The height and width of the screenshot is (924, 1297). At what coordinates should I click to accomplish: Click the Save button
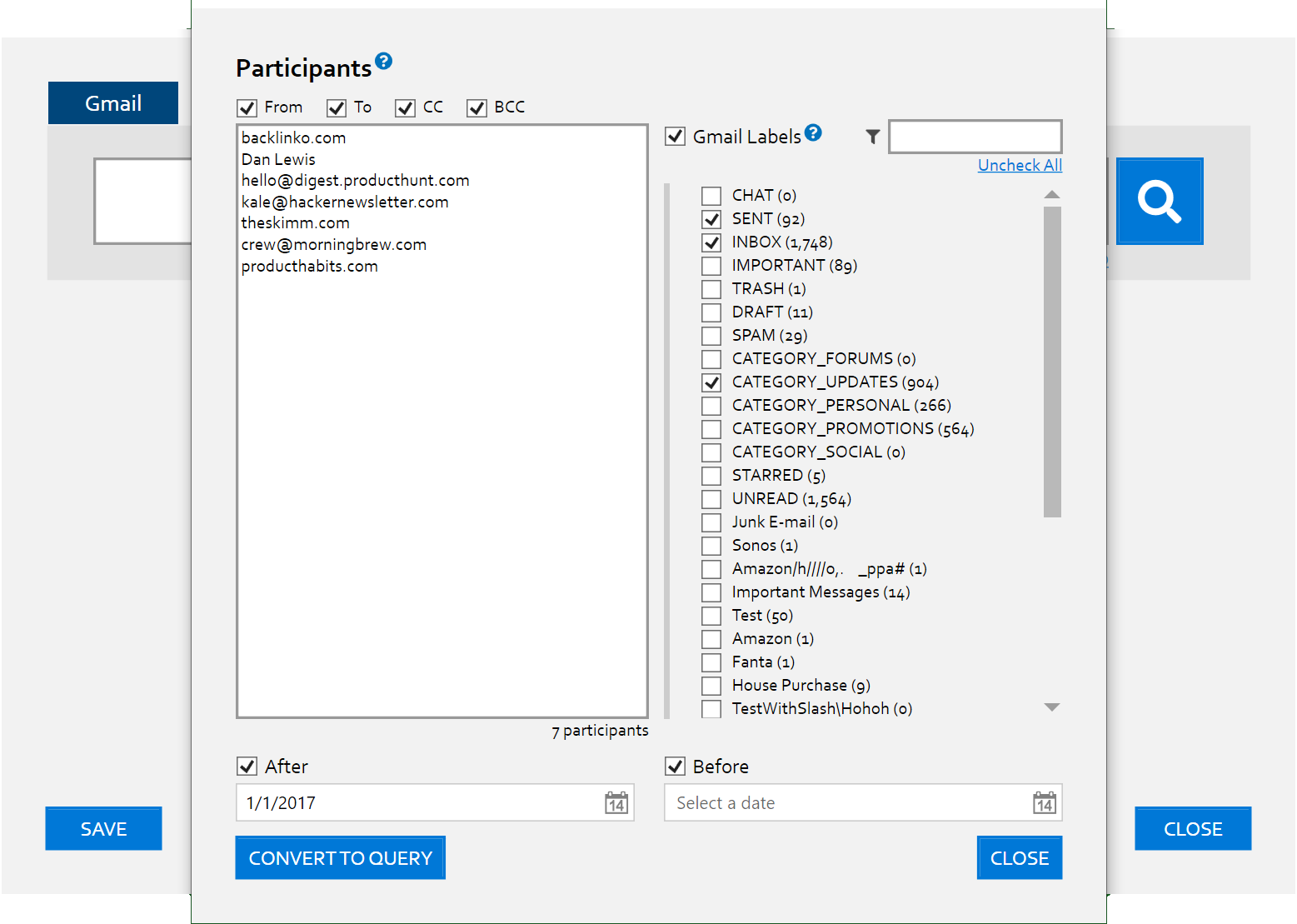click(103, 828)
